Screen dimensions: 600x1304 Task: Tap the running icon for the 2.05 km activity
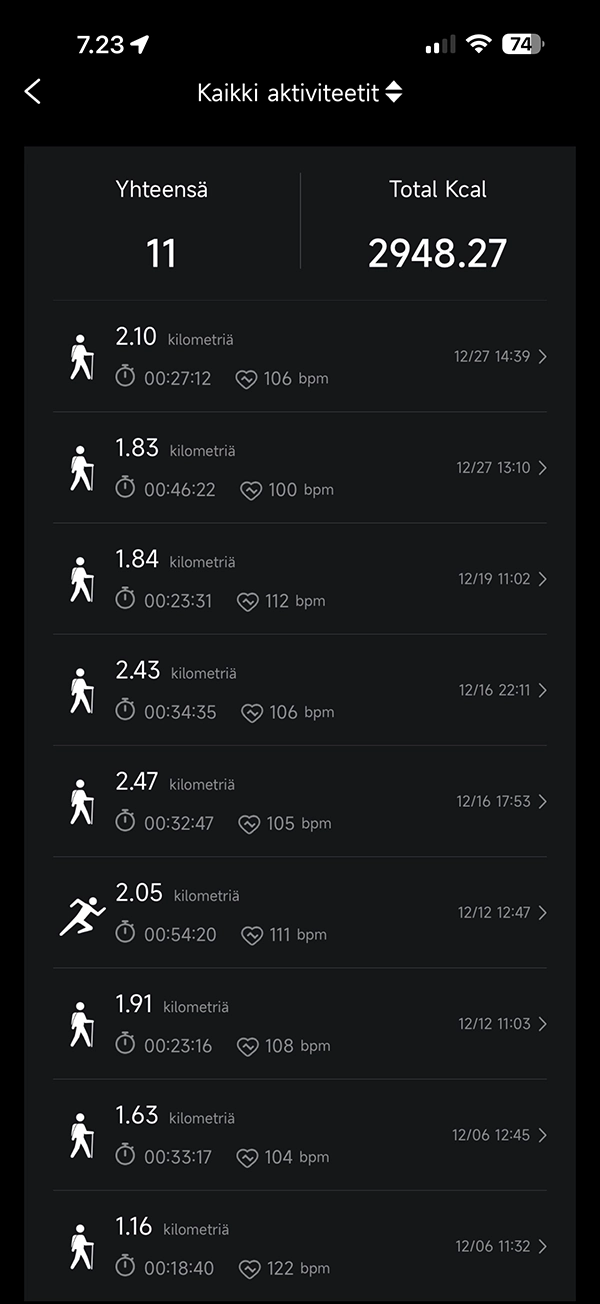[x=82, y=914]
